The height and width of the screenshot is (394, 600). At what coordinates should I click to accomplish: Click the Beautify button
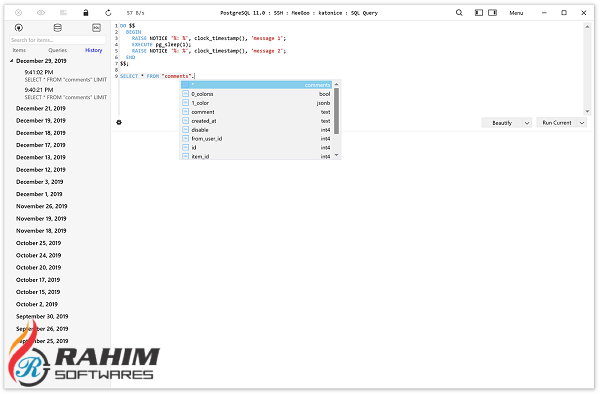pos(502,123)
